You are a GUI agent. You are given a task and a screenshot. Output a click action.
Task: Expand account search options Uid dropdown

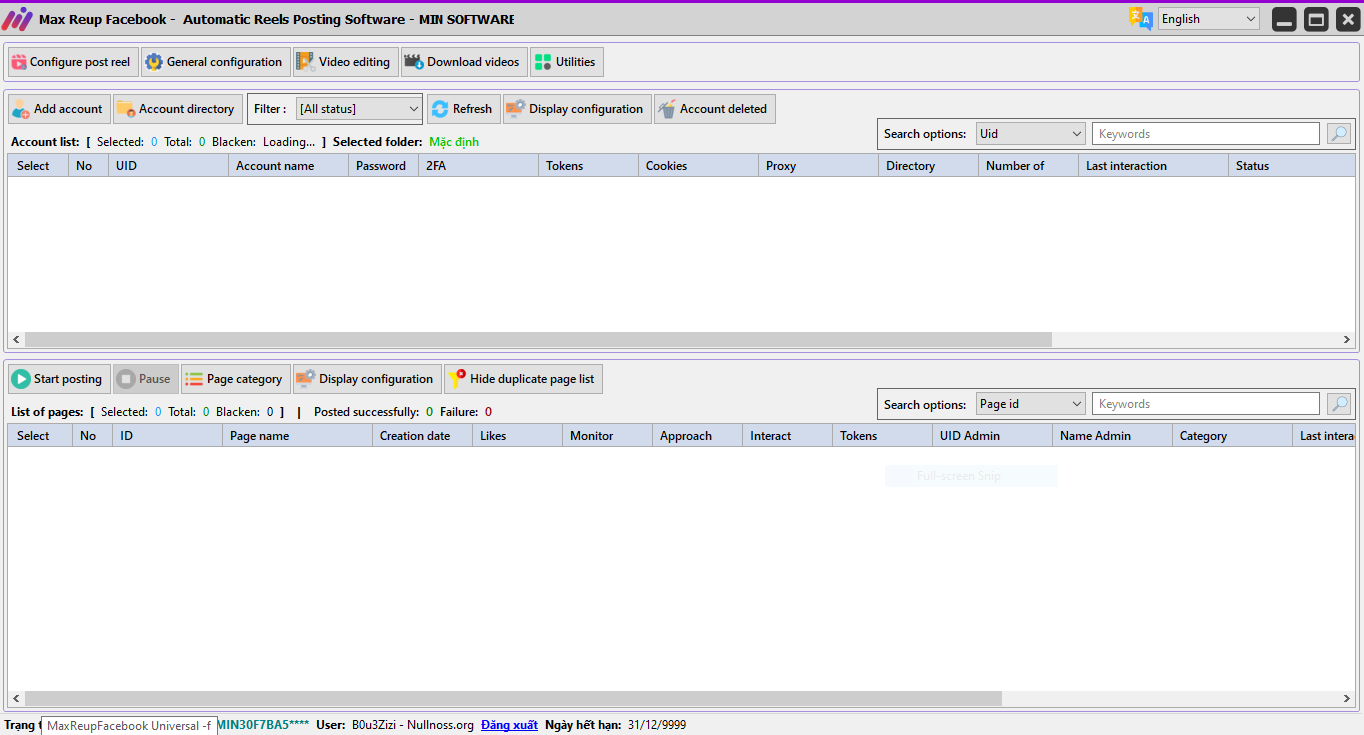coord(1031,134)
